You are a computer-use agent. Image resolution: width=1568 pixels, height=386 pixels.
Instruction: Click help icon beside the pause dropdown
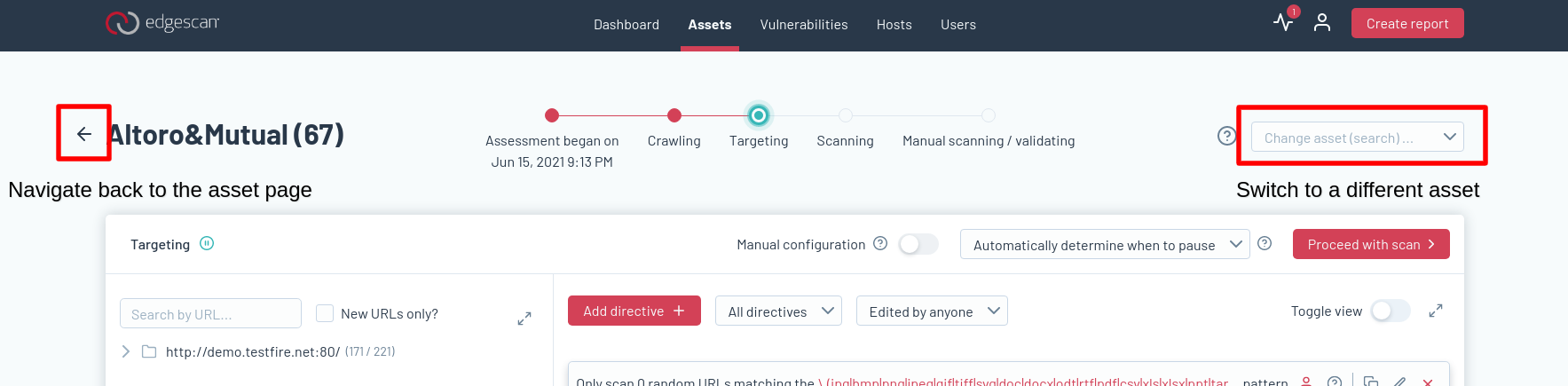pyautogui.click(x=1265, y=243)
